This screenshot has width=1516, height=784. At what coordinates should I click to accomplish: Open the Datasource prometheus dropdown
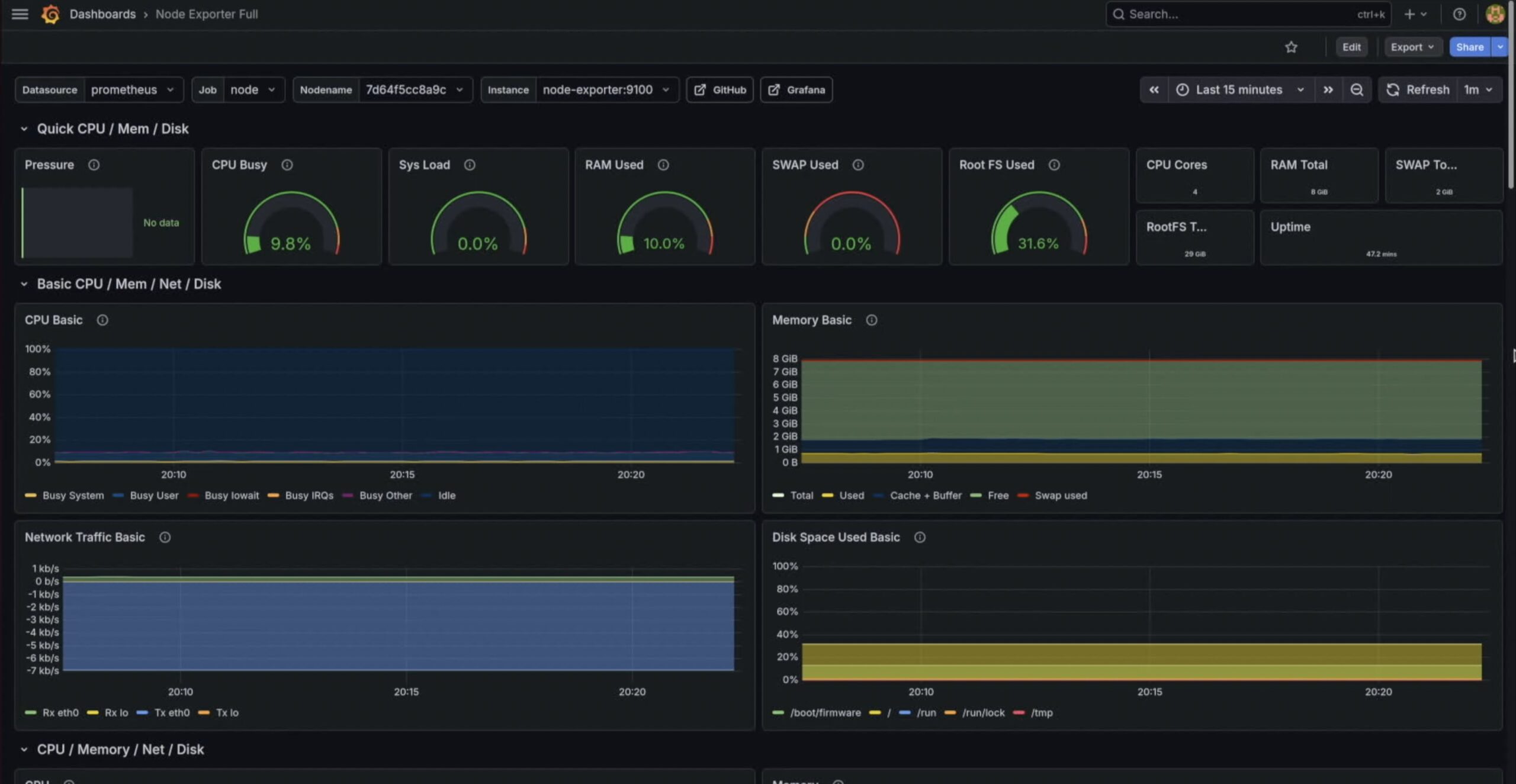click(132, 89)
